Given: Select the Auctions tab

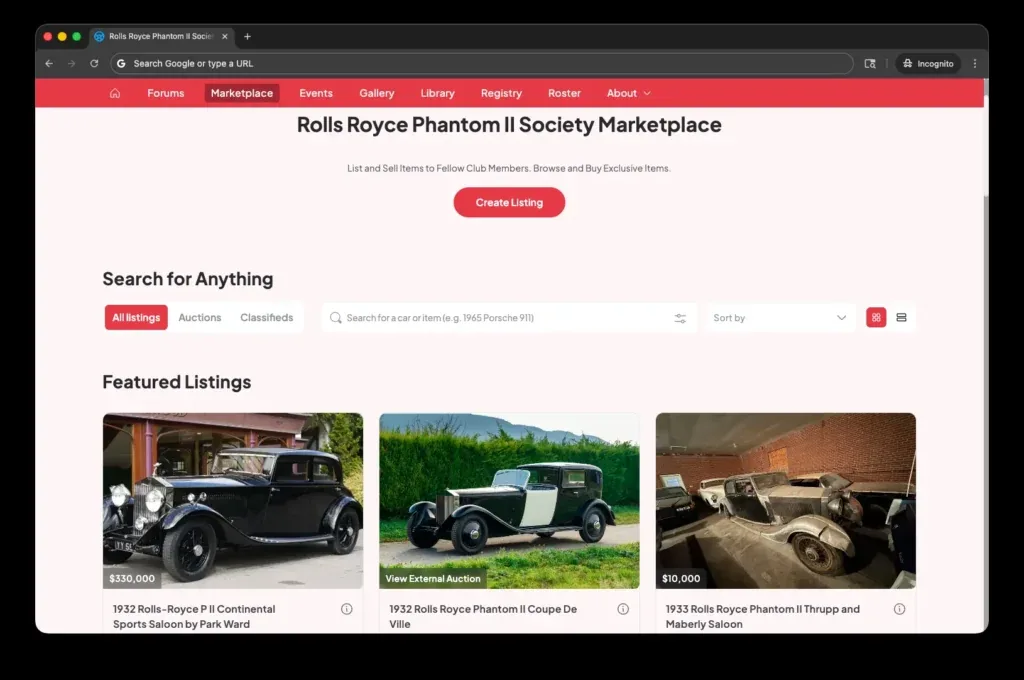Looking at the screenshot, I should [200, 317].
